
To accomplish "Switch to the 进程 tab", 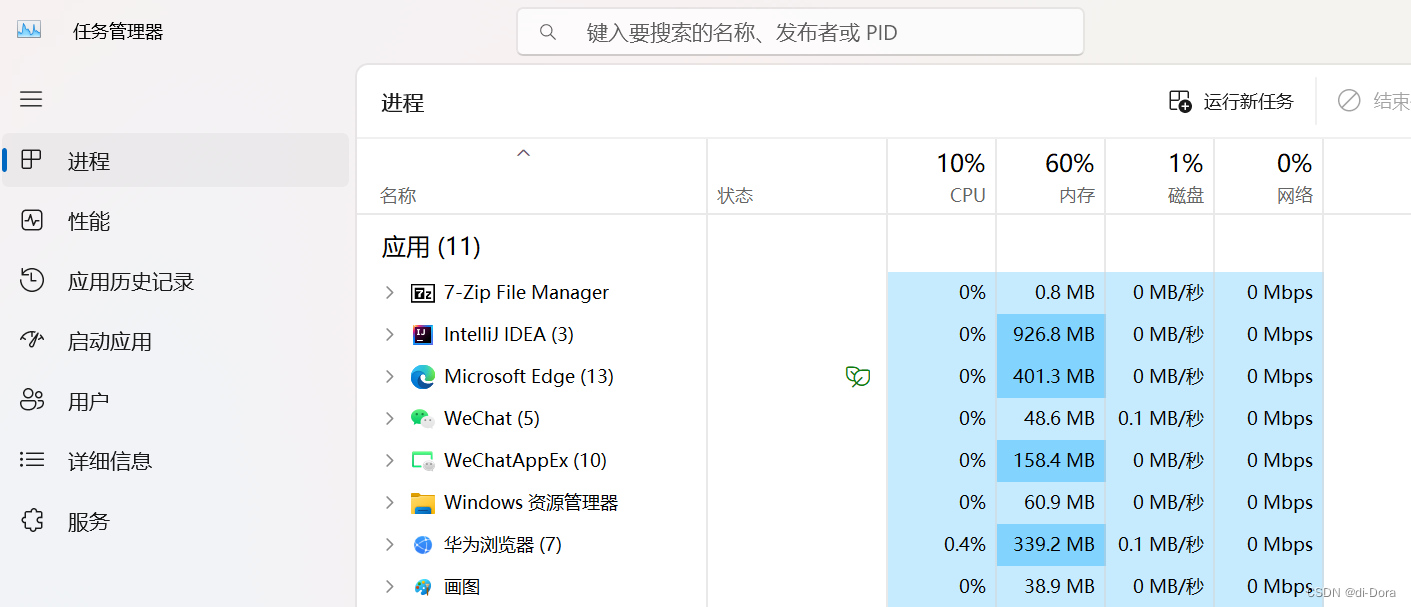I will (x=90, y=160).
